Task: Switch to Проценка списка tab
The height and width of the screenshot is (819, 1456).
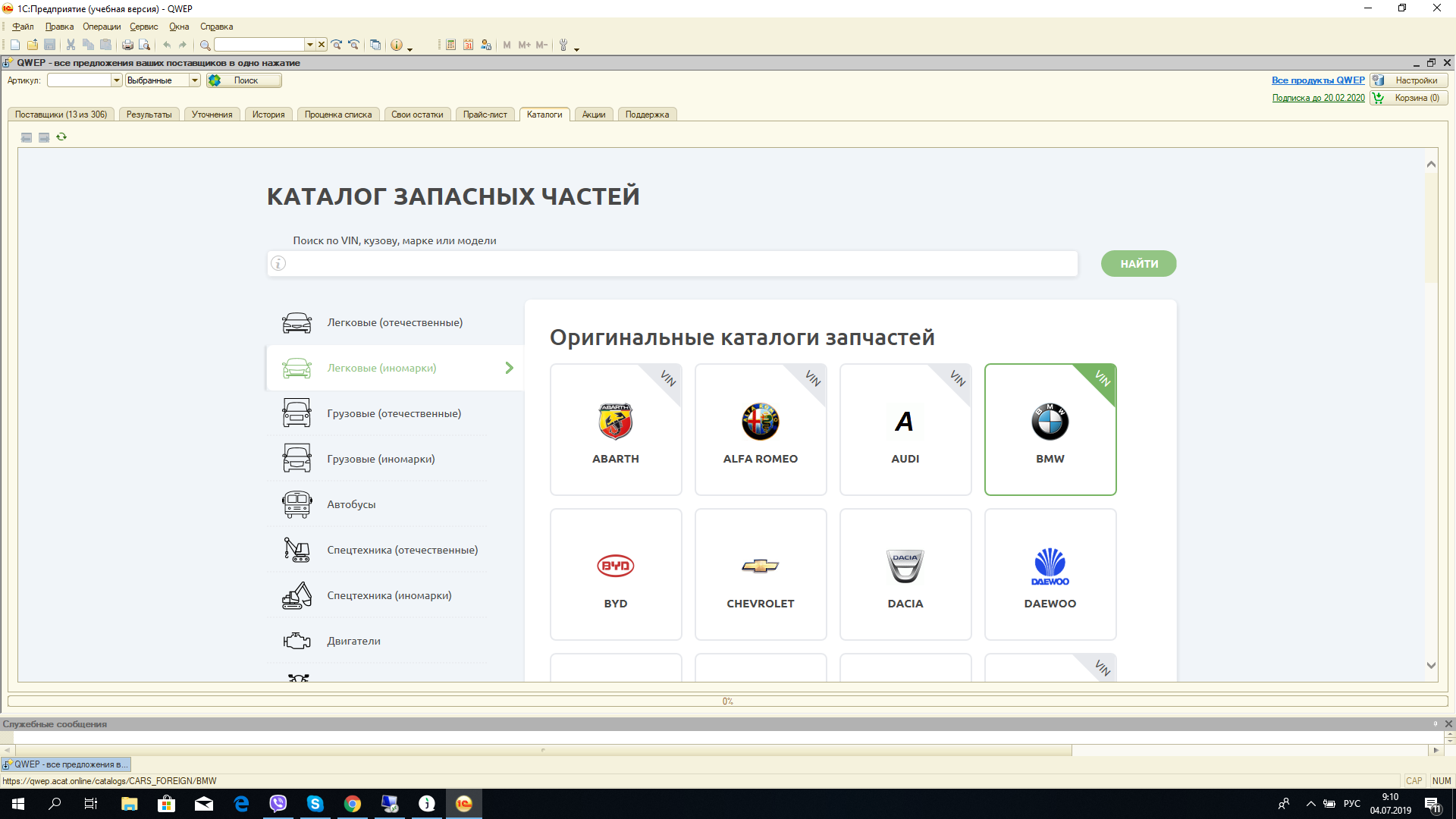Action: click(x=338, y=115)
